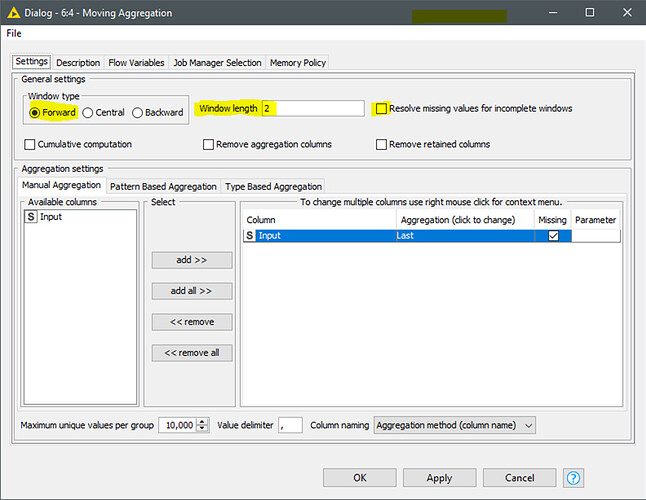The image size is (646, 500).
Task: Click the String type icon in the selected aggregation row
Action: (x=249, y=236)
